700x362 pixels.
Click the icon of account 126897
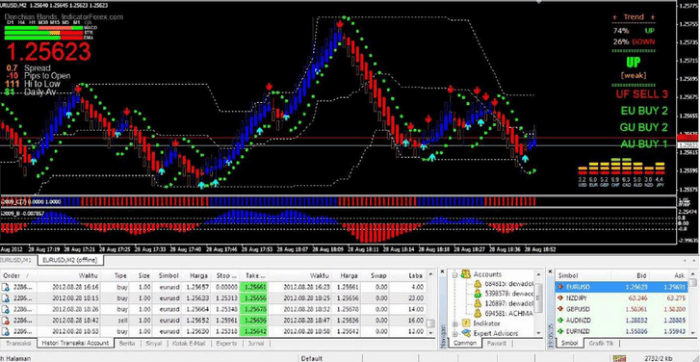(478, 304)
